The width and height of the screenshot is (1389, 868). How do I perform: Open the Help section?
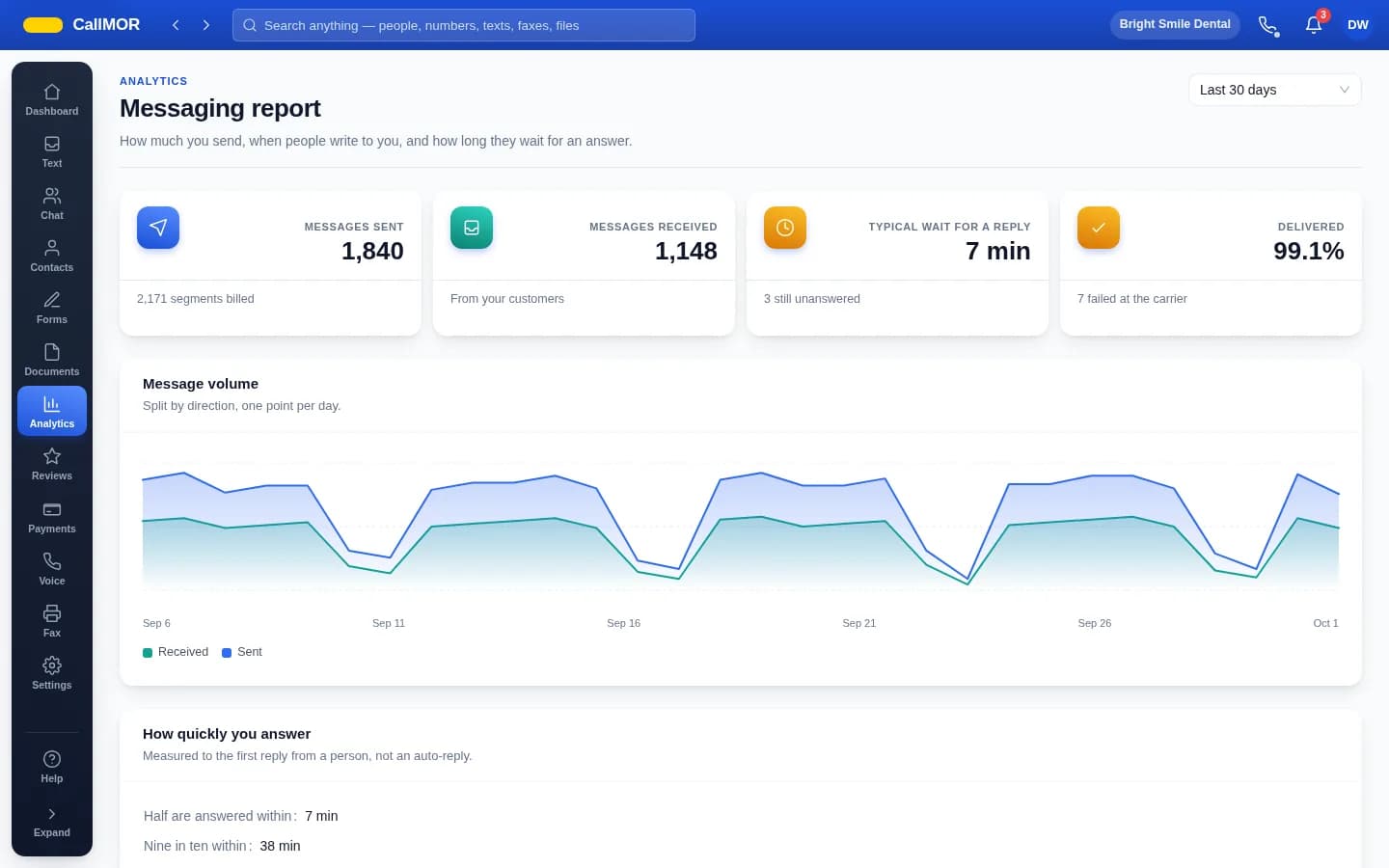[x=52, y=767]
